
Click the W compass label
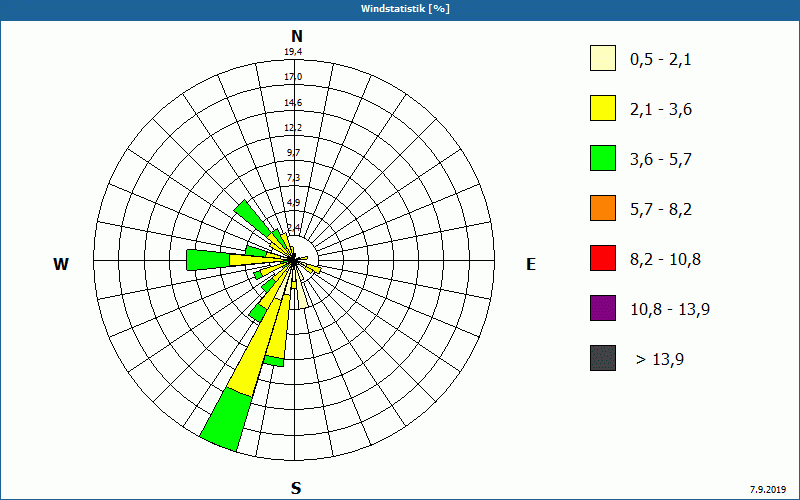coord(61,264)
